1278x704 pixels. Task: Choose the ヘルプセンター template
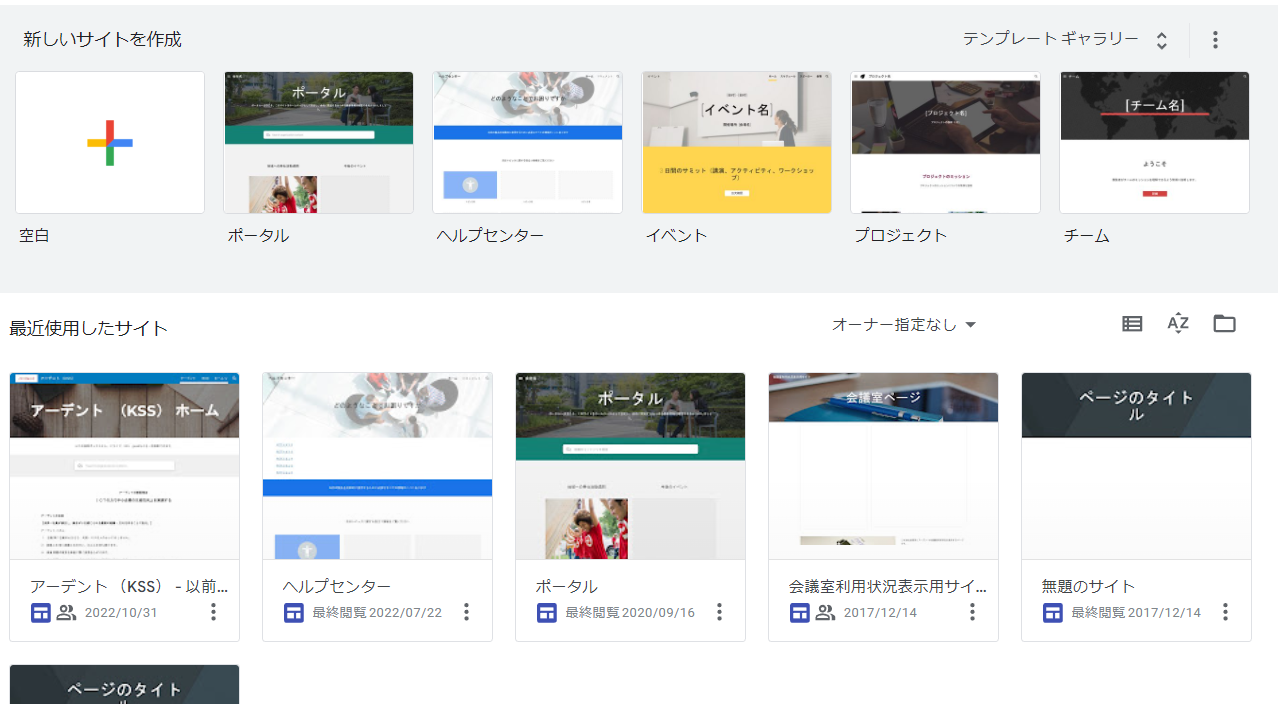click(x=527, y=142)
